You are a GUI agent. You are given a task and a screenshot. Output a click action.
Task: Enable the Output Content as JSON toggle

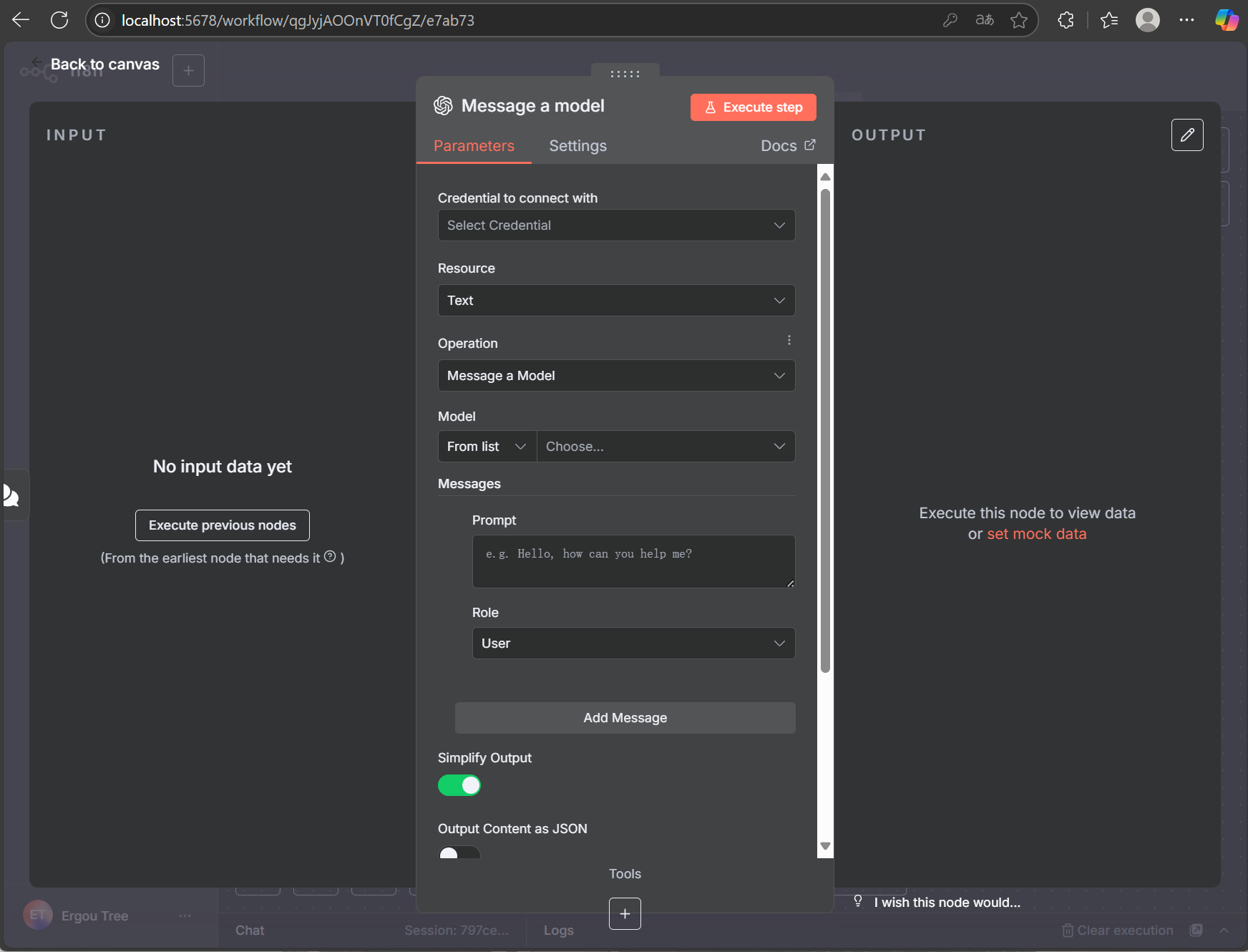pos(459,852)
